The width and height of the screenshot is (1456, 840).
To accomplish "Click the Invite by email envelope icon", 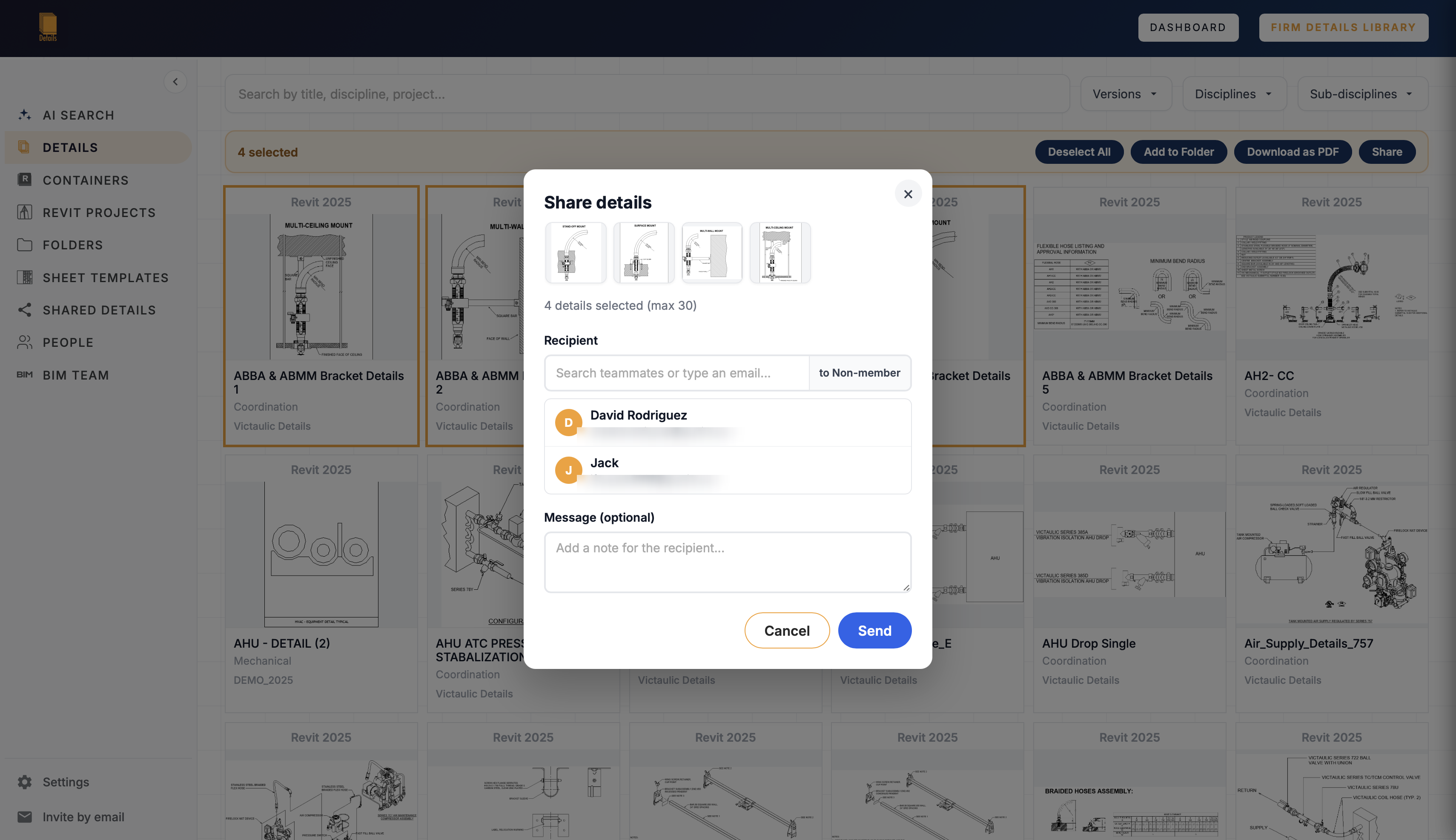I will tap(24, 817).
